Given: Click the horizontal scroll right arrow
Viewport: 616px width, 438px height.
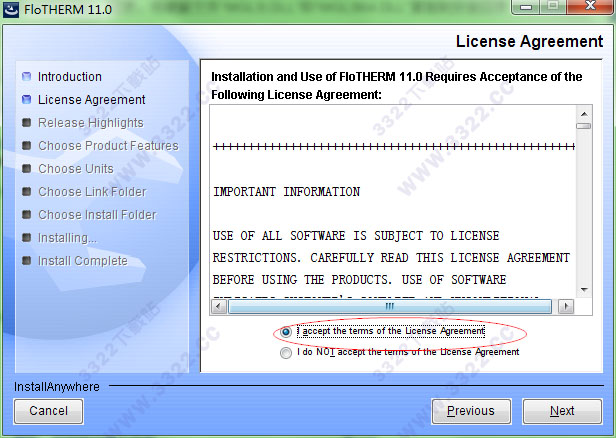Looking at the screenshot, I should (566, 306).
